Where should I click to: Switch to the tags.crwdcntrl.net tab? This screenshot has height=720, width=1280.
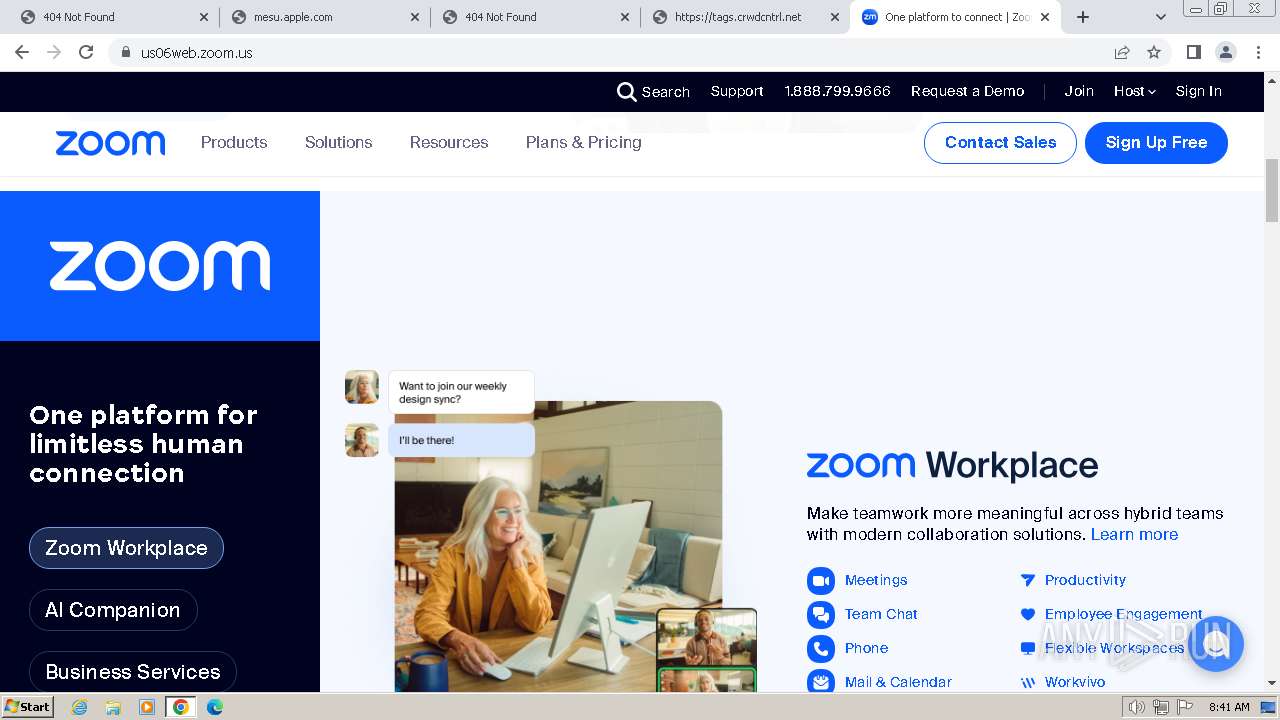[745, 17]
